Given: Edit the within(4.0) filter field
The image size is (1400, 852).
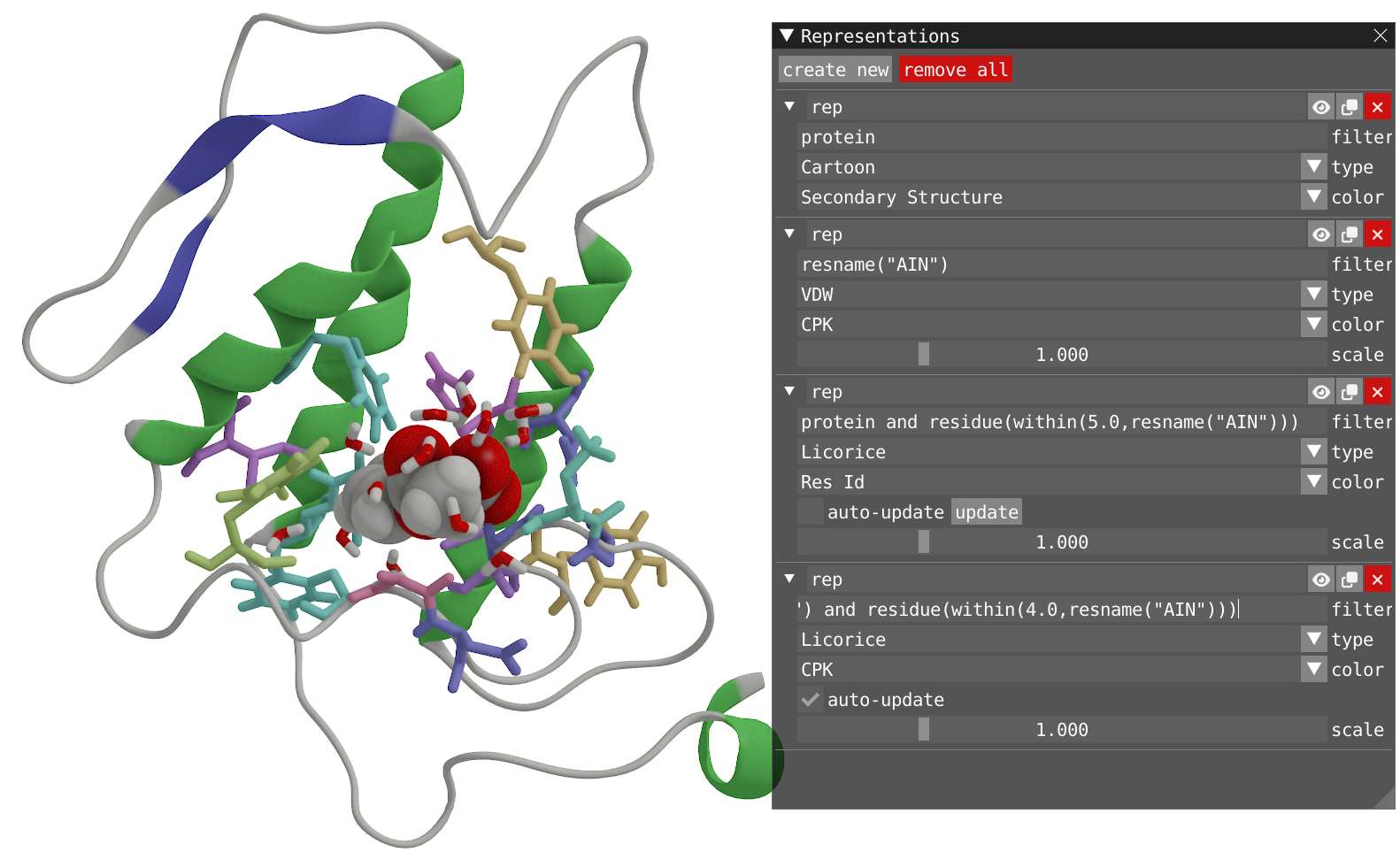Looking at the screenshot, I should 1061,610.
